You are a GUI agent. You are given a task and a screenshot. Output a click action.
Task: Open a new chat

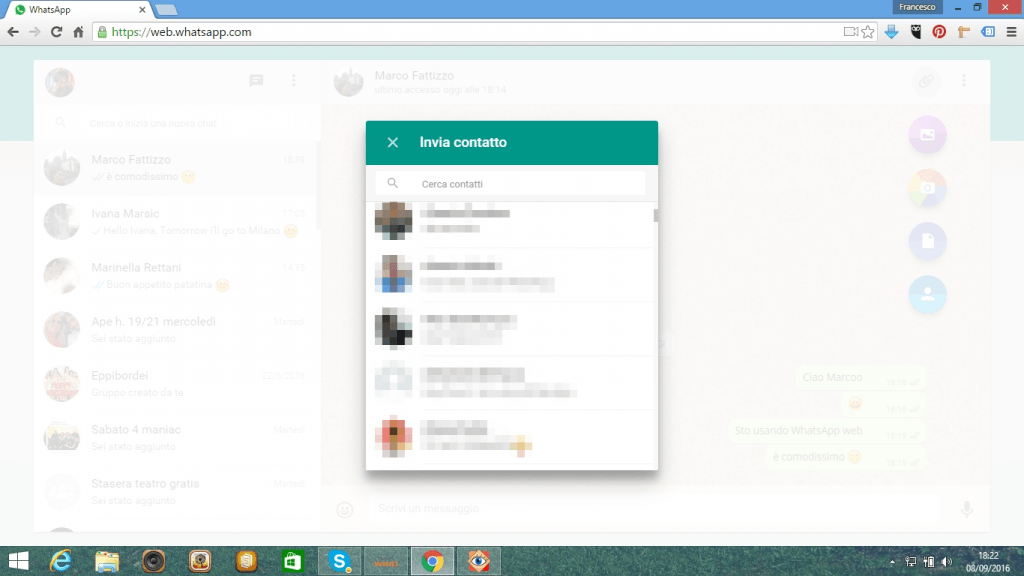coord(257,82)
